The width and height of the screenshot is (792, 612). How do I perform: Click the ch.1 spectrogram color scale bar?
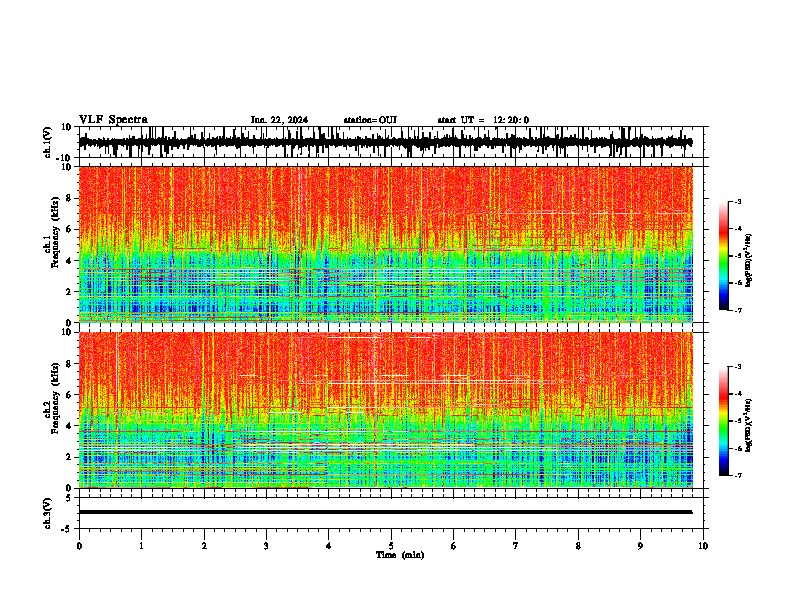point(724,256)
